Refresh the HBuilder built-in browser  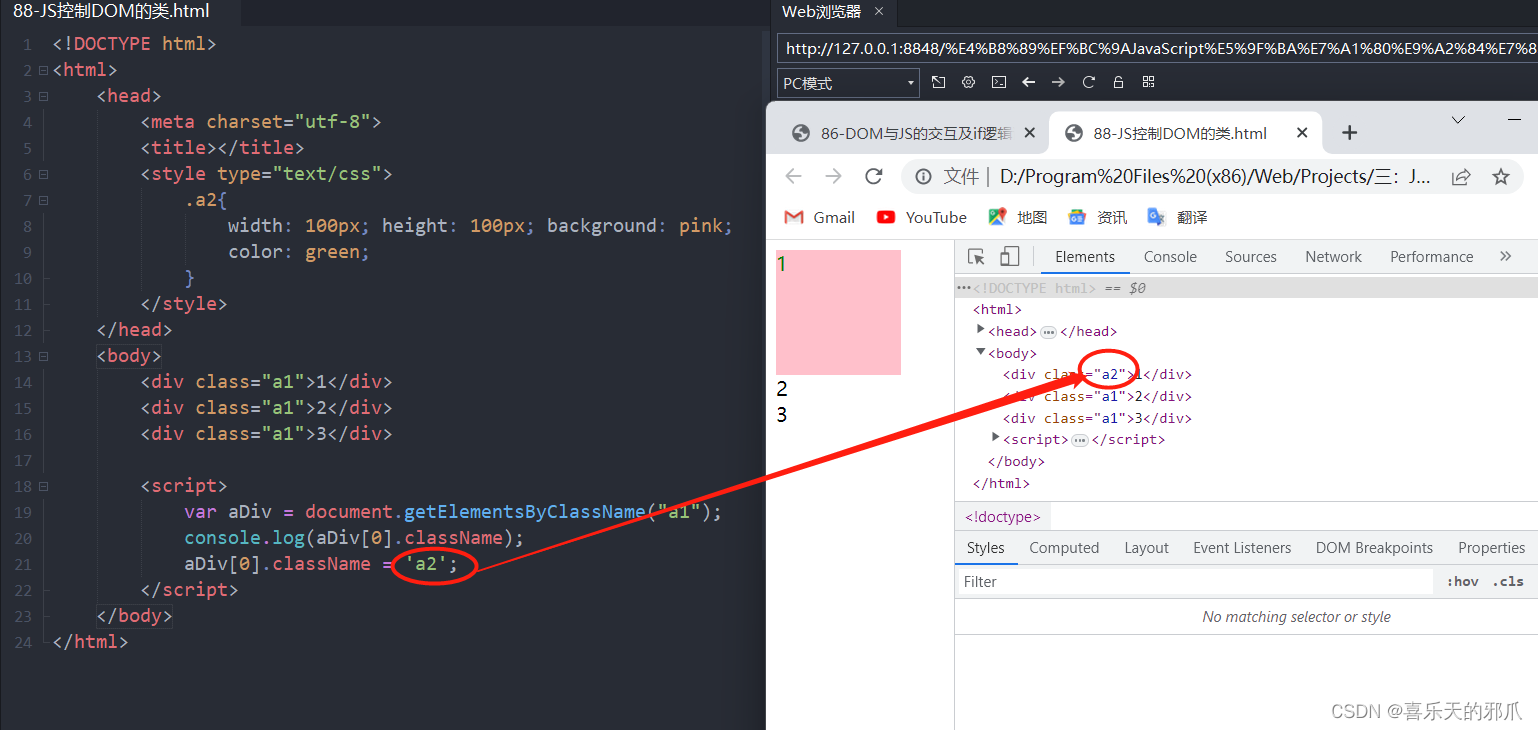1088,82
